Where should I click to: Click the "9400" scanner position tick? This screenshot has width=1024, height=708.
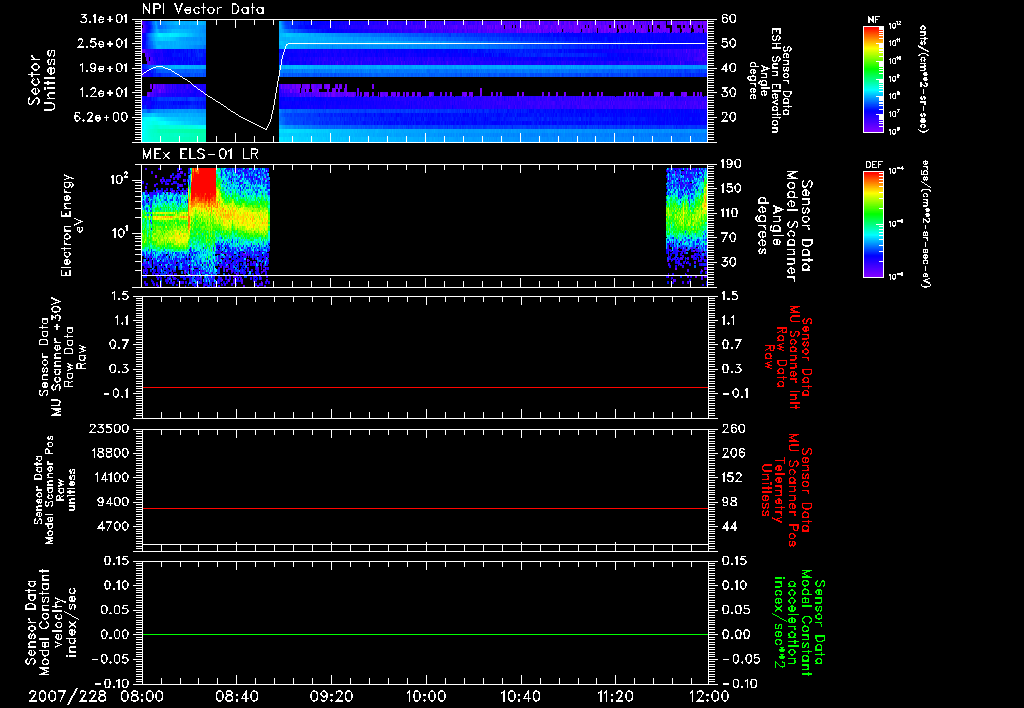pos(113,502)
